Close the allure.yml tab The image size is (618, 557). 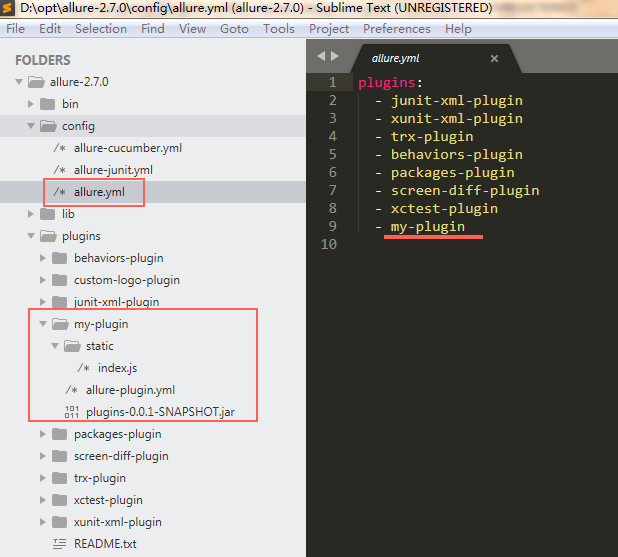coord(494,59)
